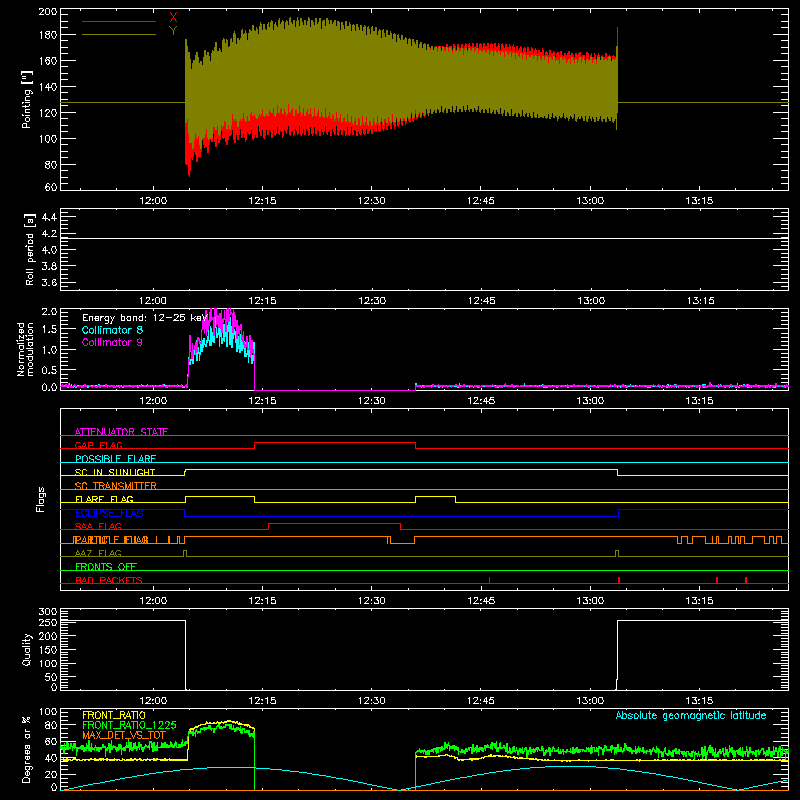This screenshot has height=800, width=800.
Task: Click the PARTICLE_FLAG label
Action: click(x=111, y=539)
